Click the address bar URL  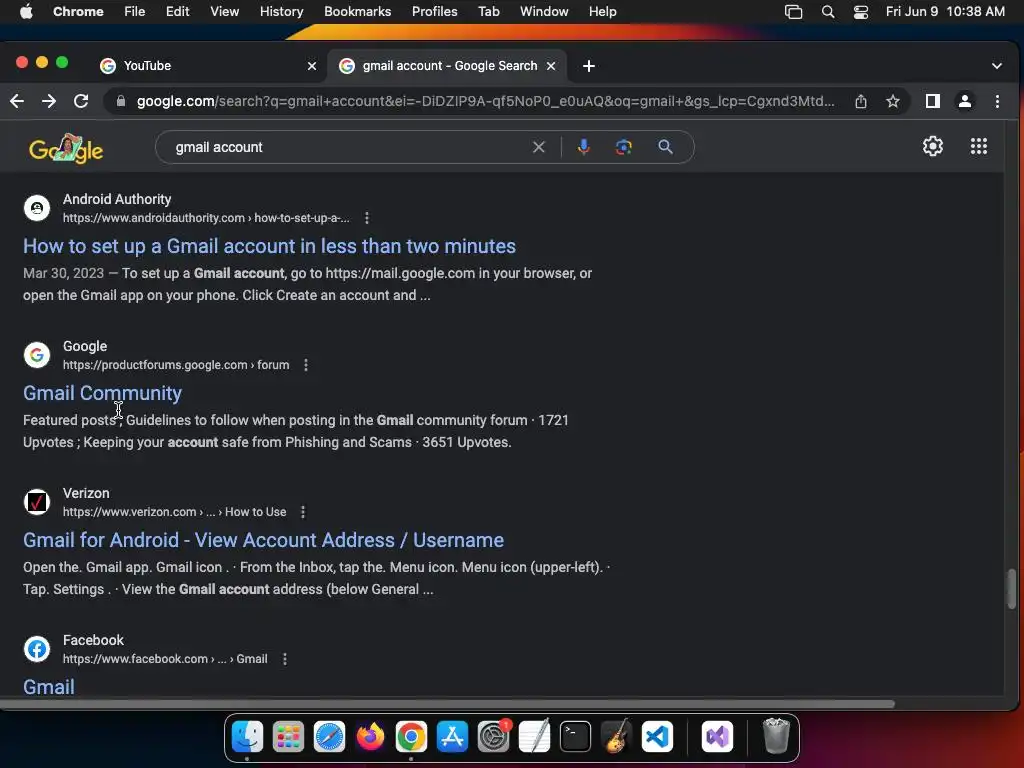485,101
